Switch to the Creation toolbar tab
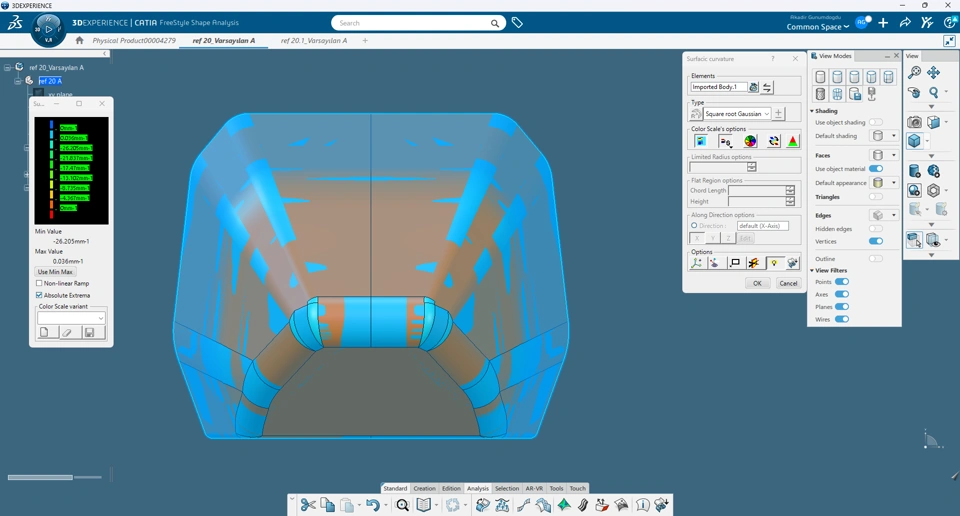The width and height of the screenshot is (960, 516). (424, 488)
